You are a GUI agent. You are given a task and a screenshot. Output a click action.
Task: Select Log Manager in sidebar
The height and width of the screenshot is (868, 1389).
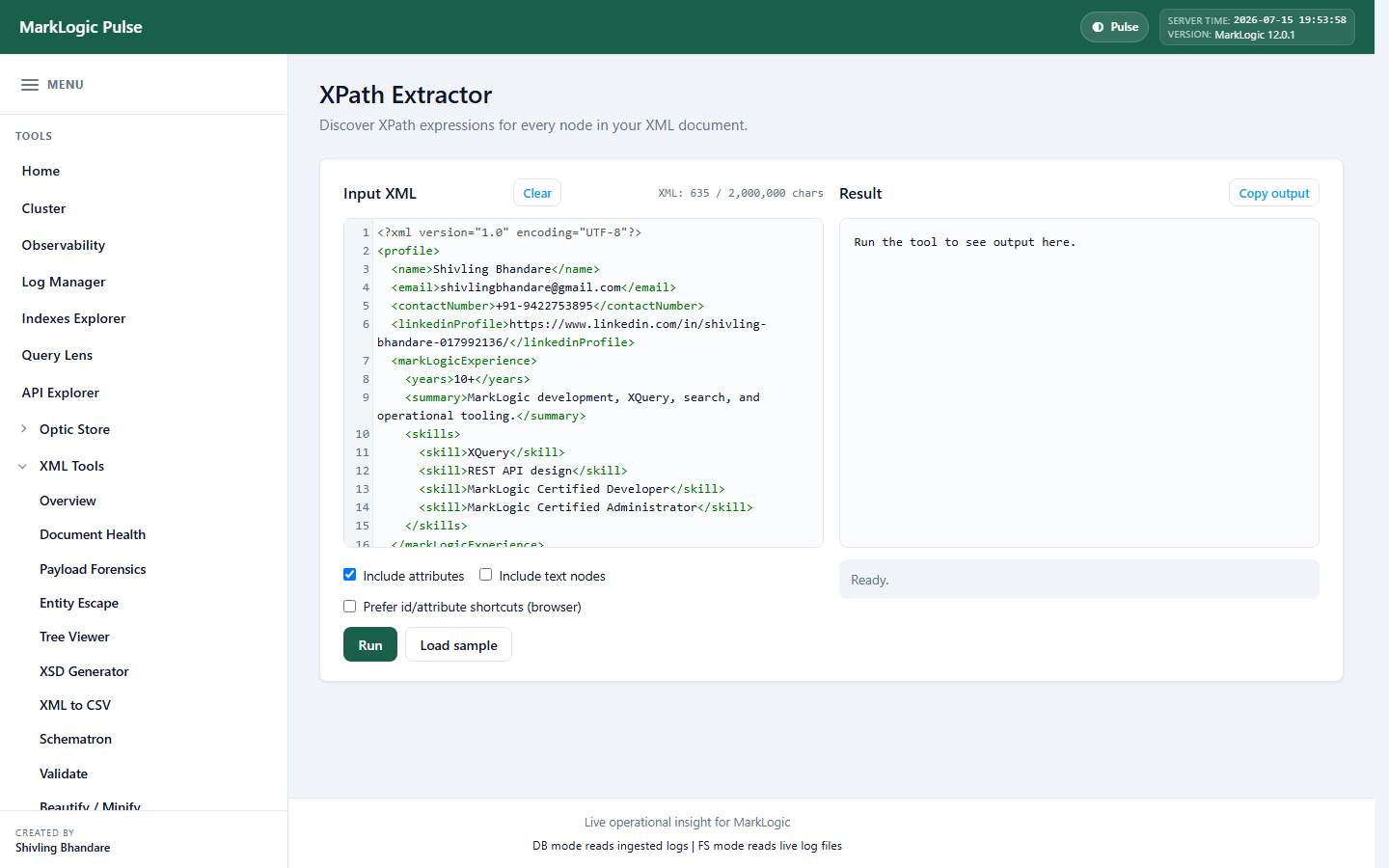[64, 282]
